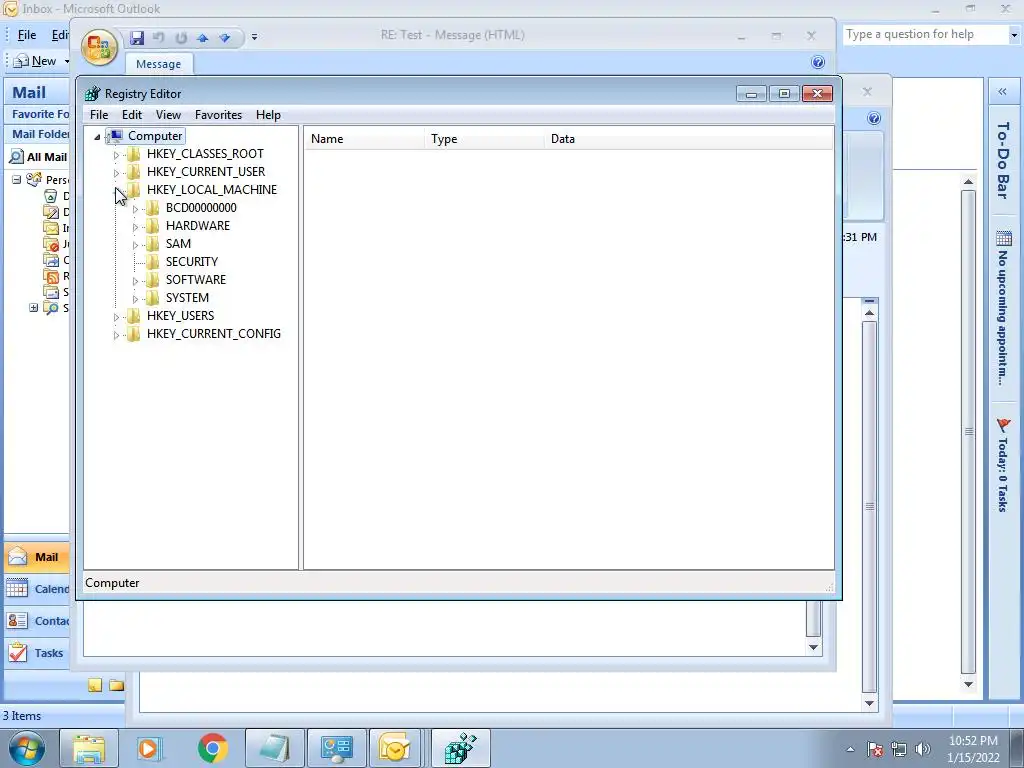The image size is (1024, 768).
Task: Click the Name column header
Action: point(364,138)
